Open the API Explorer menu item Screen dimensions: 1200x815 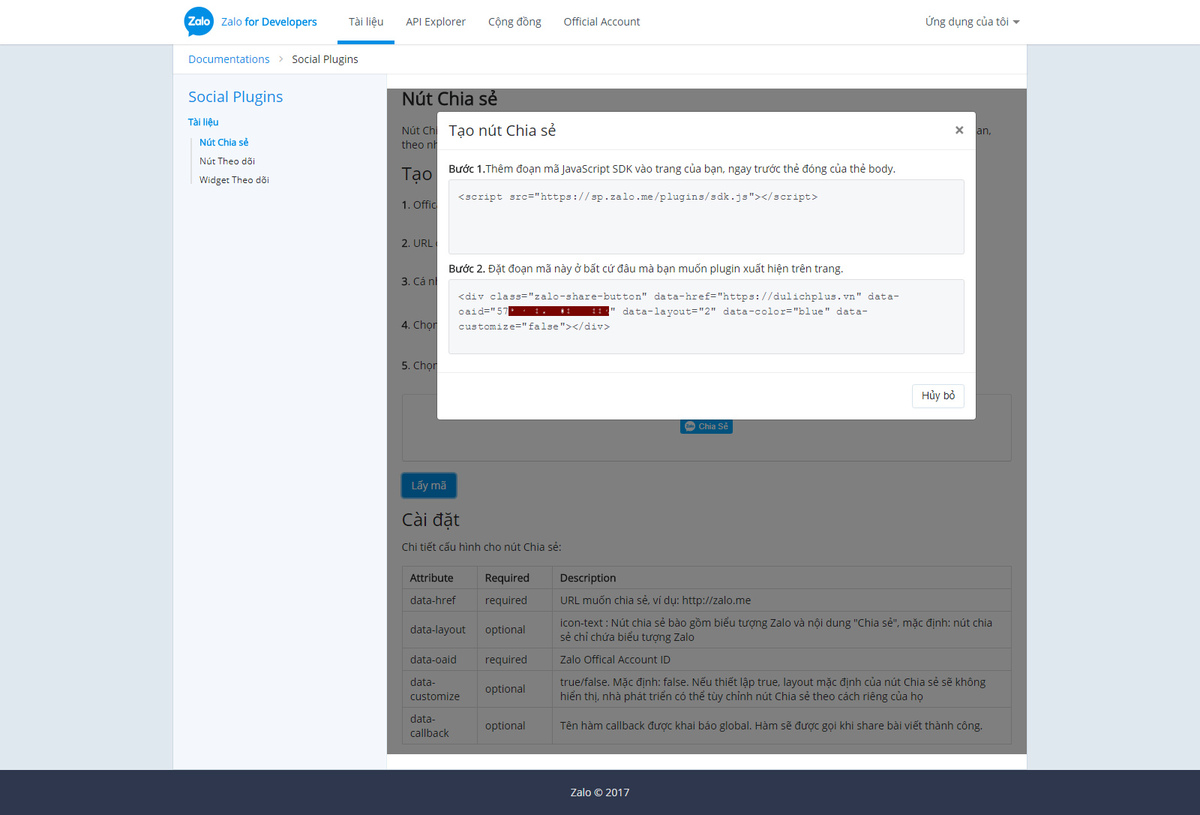(x=436, y=22)
